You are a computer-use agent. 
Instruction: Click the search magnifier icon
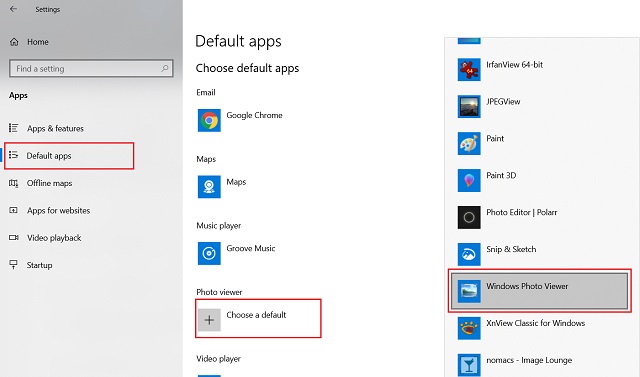tap(164, 69)
